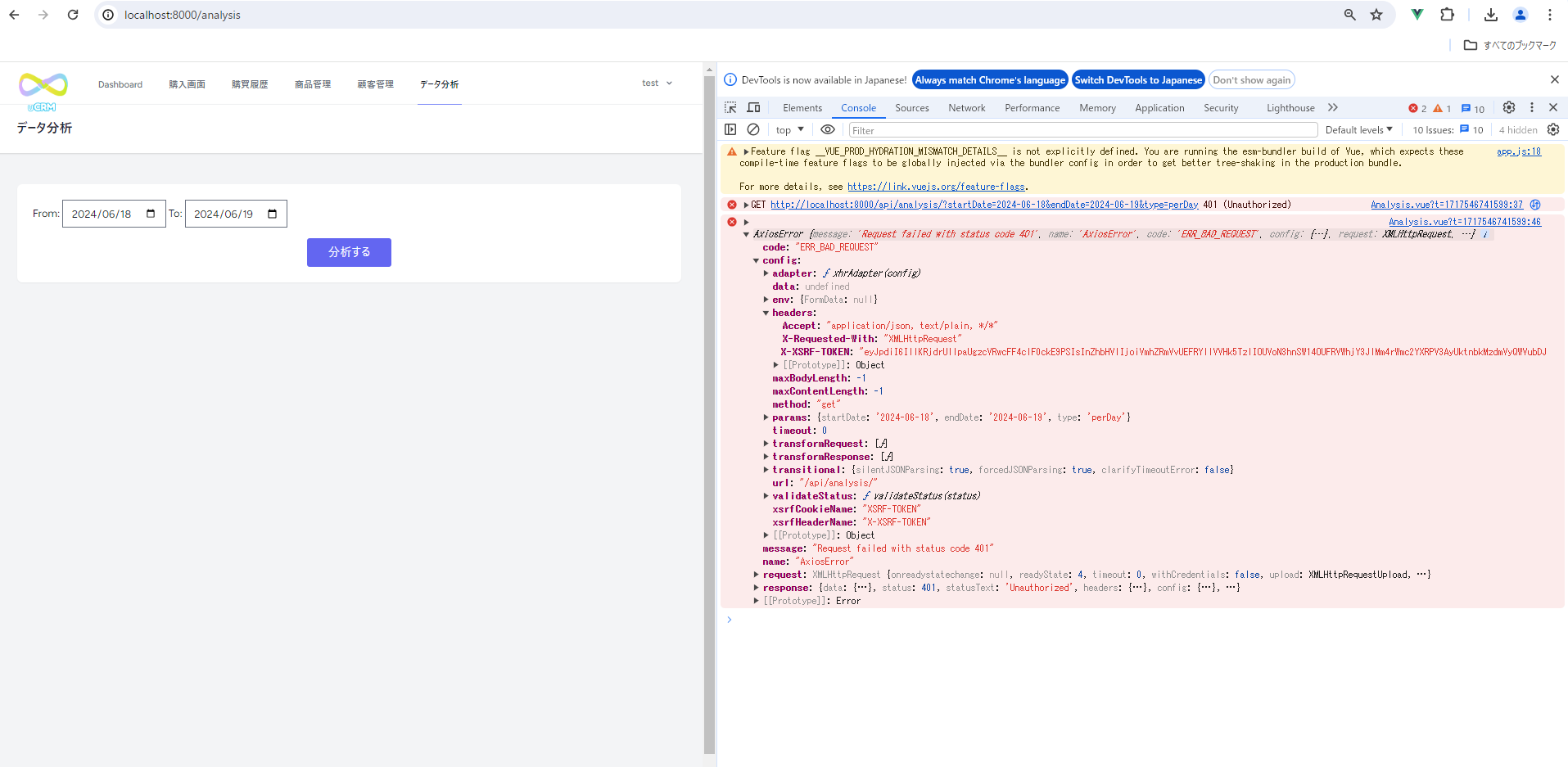Open the DevTools three-dot customize menu
Screen dimensions: 1568x767
click(1531, 107)
